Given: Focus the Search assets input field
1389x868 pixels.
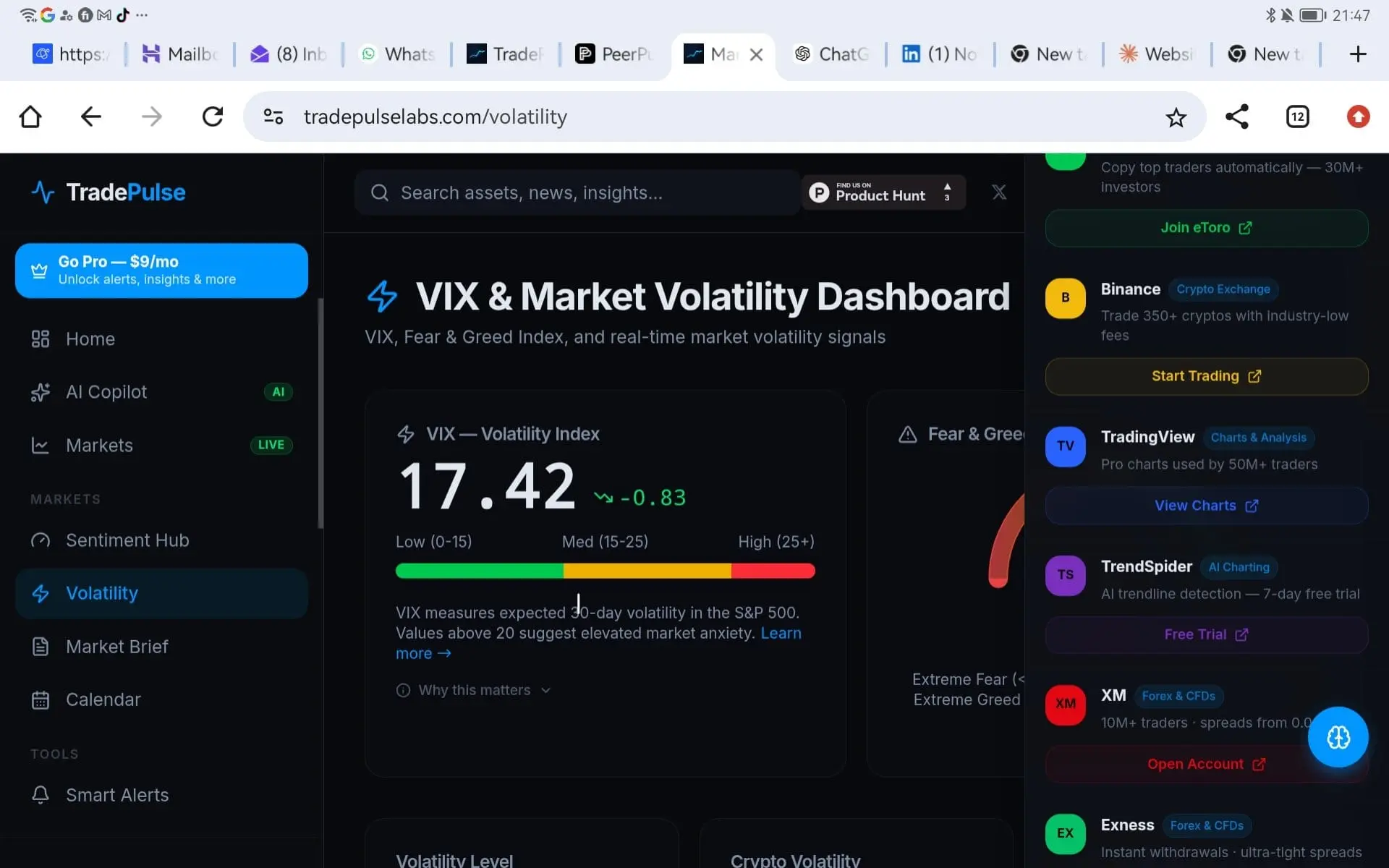Looking at the screenshot, I should 577,192.
